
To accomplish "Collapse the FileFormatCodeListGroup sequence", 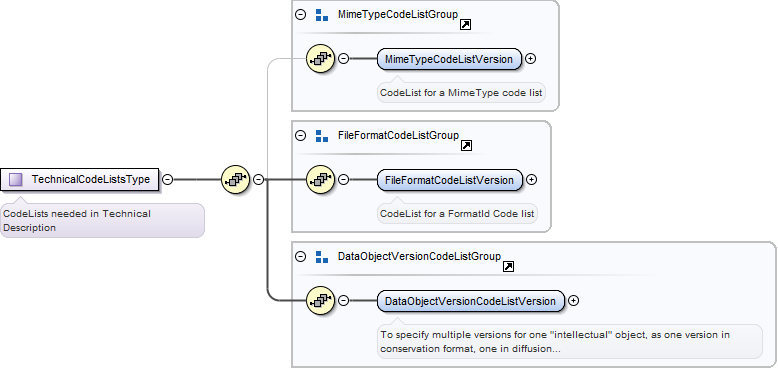I will pyautogui.click(x=343, y=179).
